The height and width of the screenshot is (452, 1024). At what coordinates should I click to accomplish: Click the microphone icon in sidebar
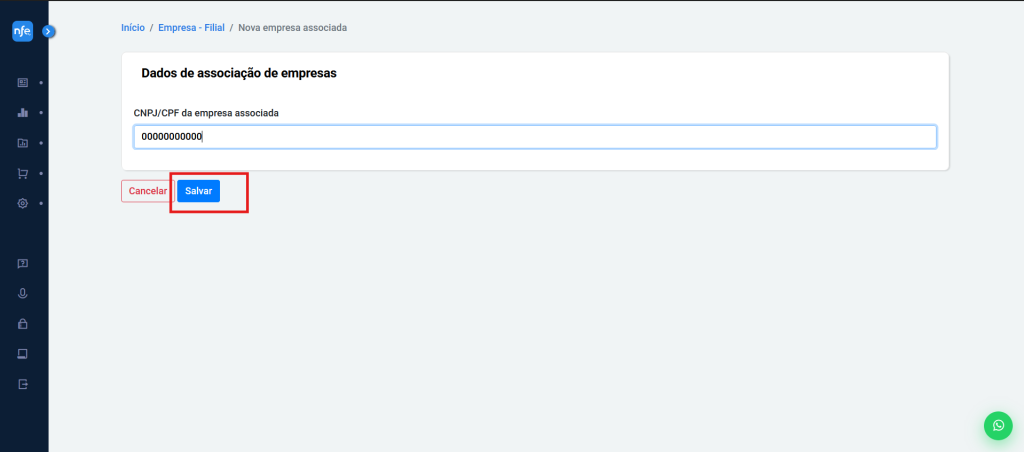[x=22, y=294]
